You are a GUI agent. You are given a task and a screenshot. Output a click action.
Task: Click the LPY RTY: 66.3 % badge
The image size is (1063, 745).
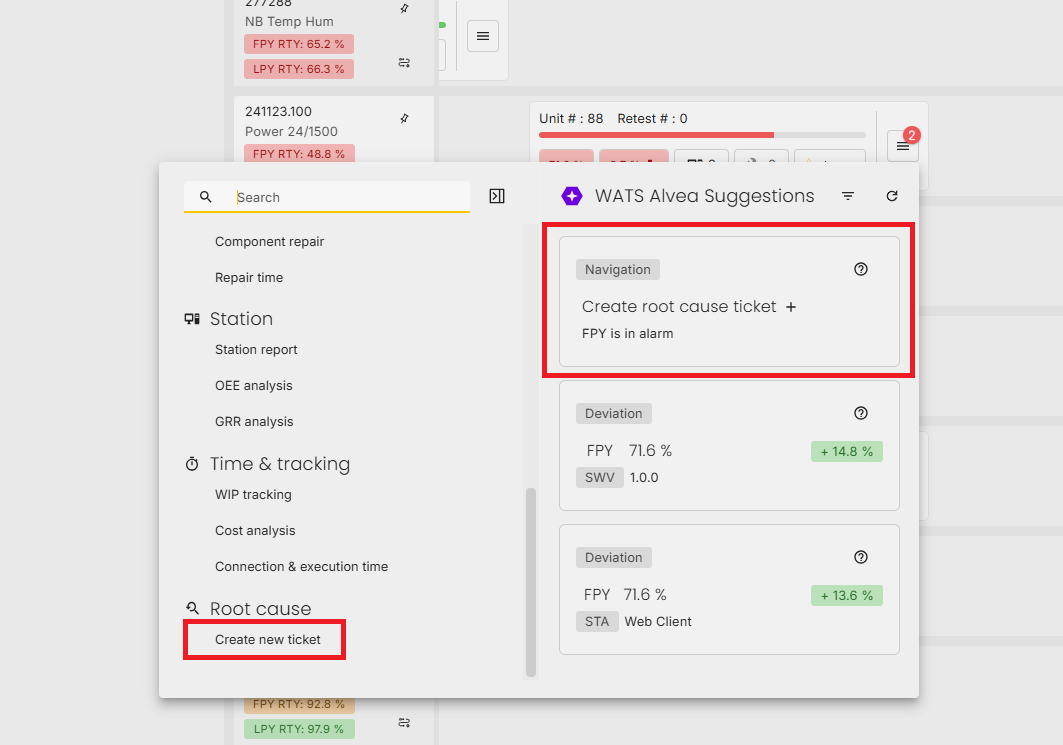299,69
